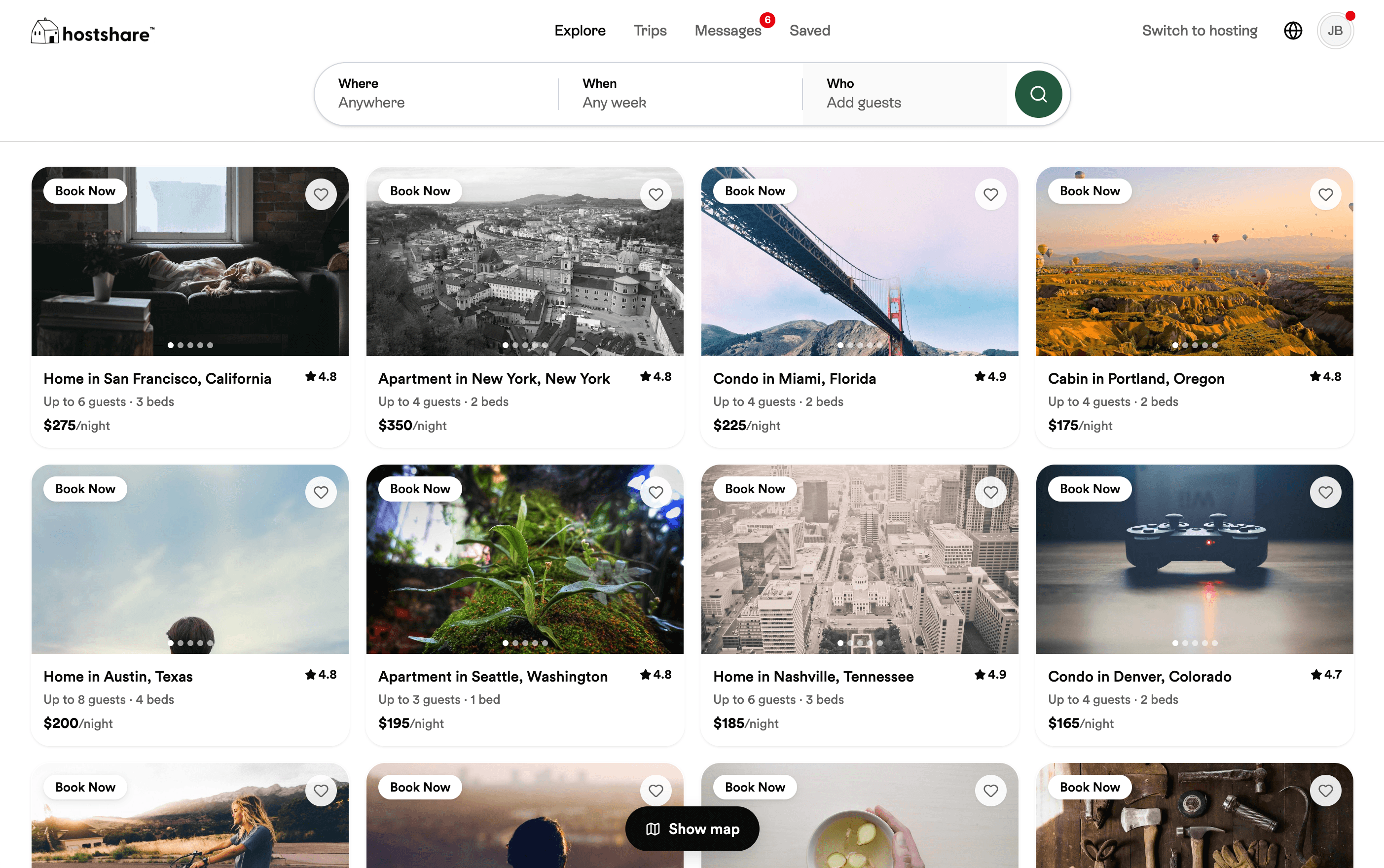Open the Trips menu item
The width and height of the screenshot is (1384, 868).
click(x=650, y=30)
